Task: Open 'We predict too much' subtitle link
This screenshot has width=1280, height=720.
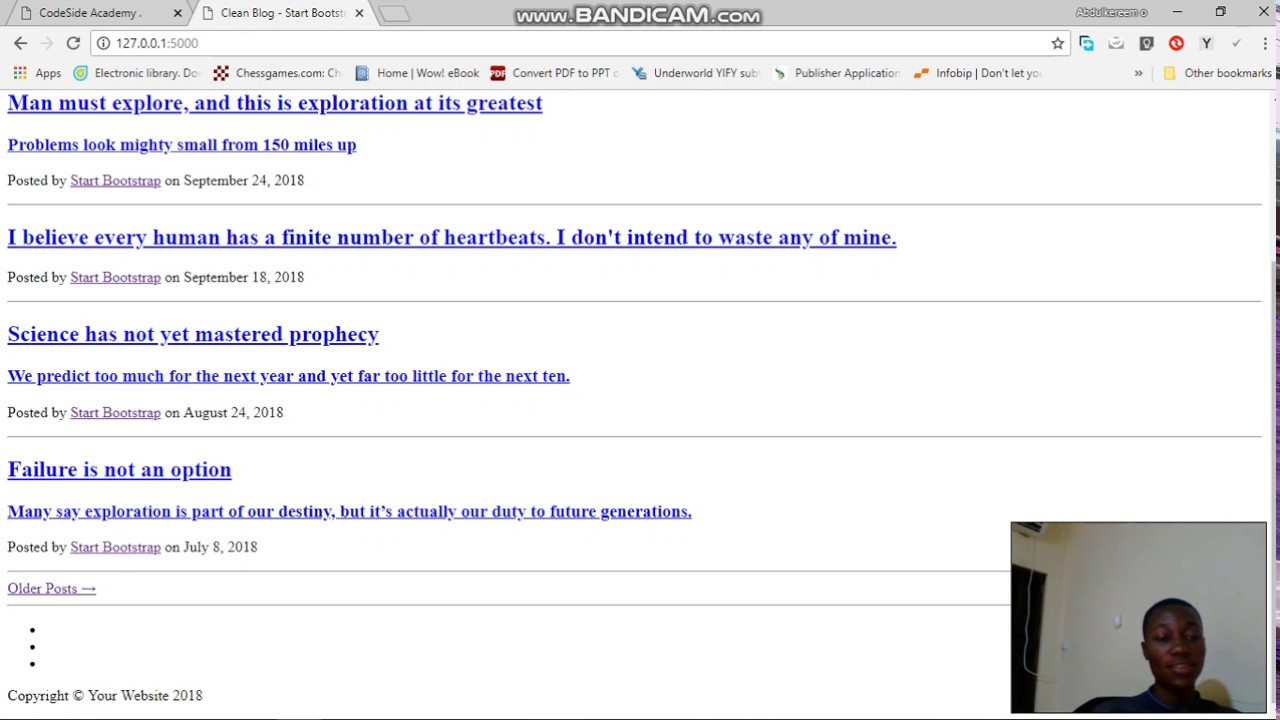Action: pyautogui.click(x=289, y=376)
